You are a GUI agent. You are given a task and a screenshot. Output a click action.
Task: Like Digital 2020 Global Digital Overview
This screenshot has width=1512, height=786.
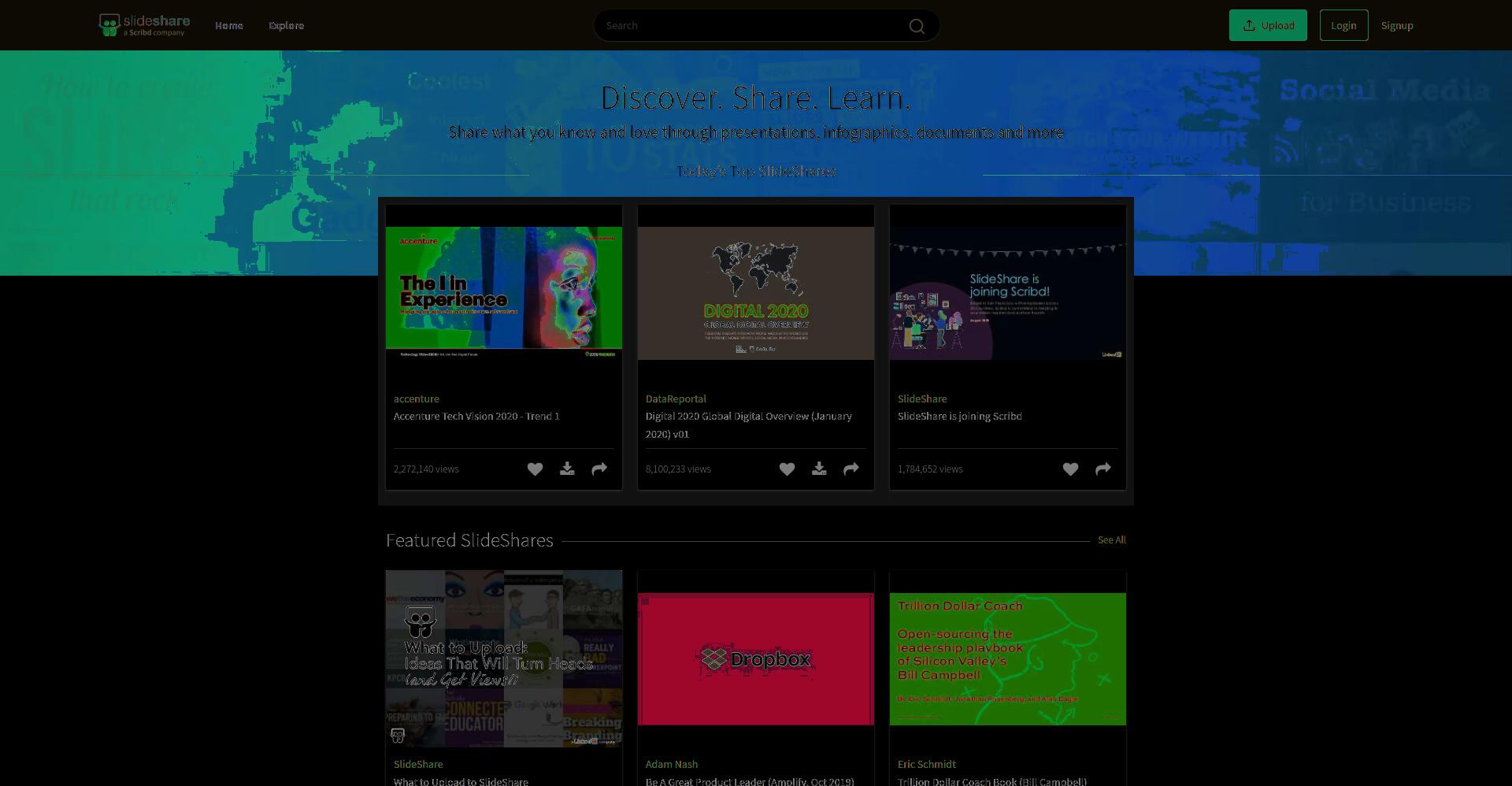[787, 469]
